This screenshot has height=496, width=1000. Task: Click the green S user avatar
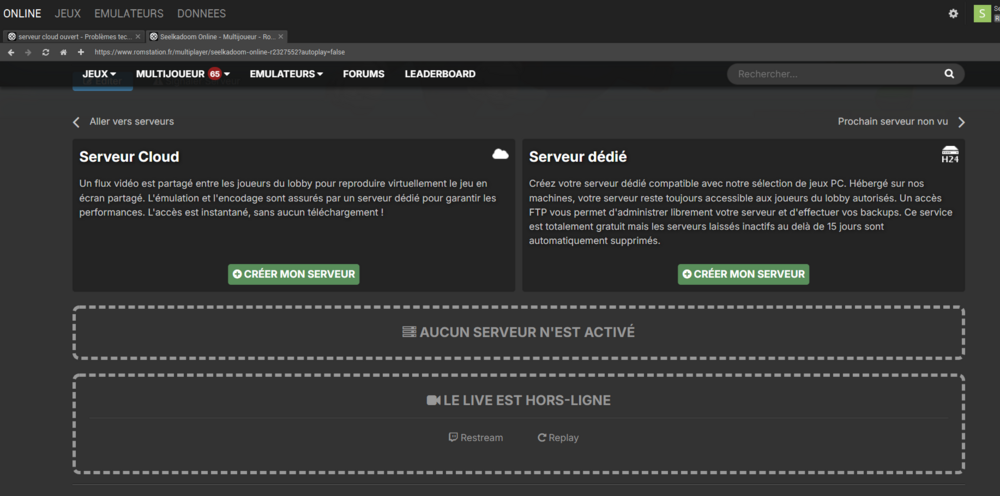(x=981, y=14)
